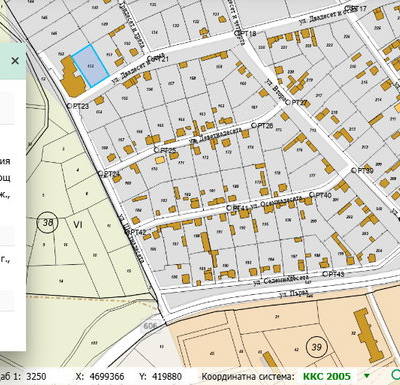The height and width of the screenshot is (385, 400).
Task: Click the PT24 point marker
Action: 101,174
